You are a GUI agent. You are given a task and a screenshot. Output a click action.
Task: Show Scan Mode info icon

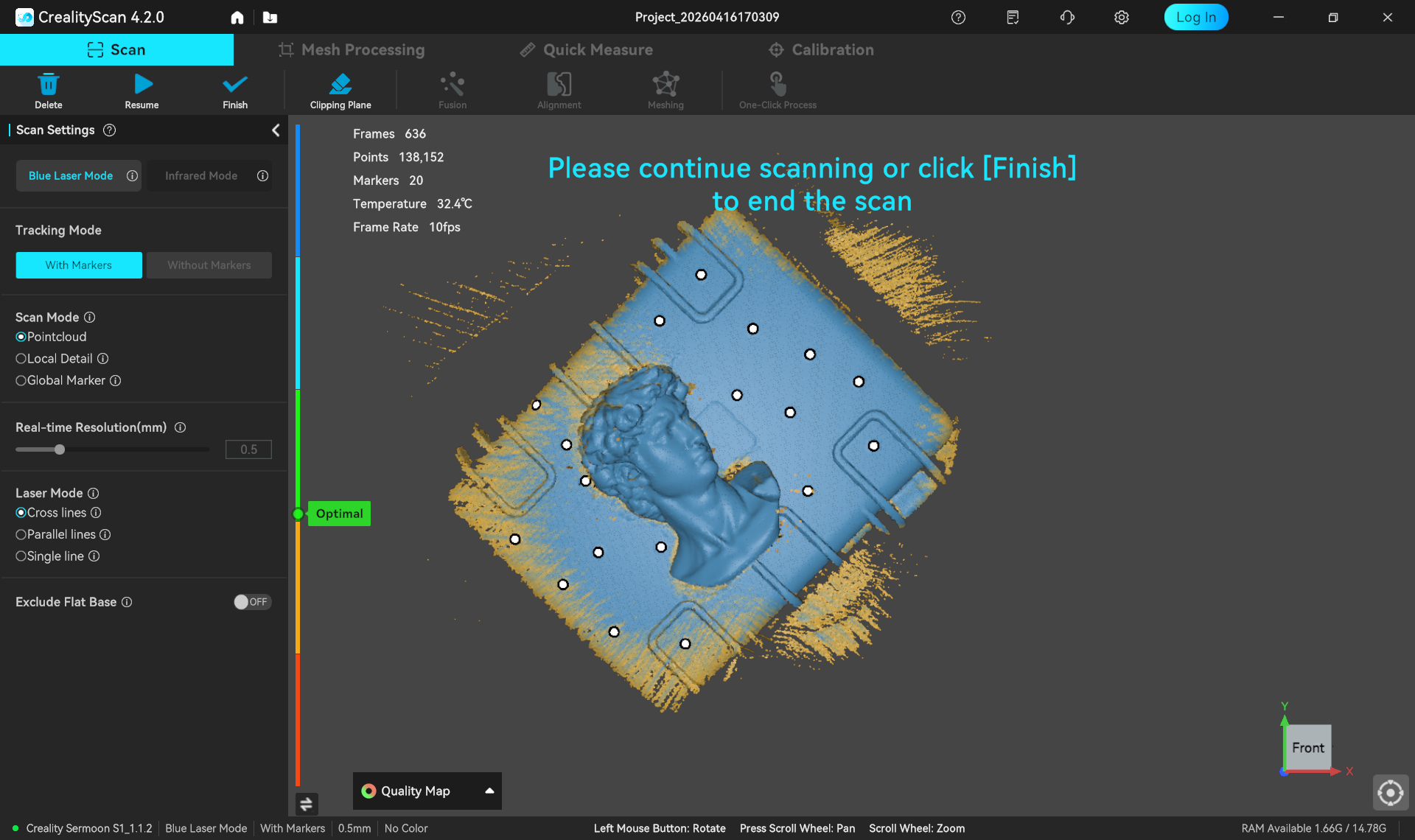[x=89, y=318]
